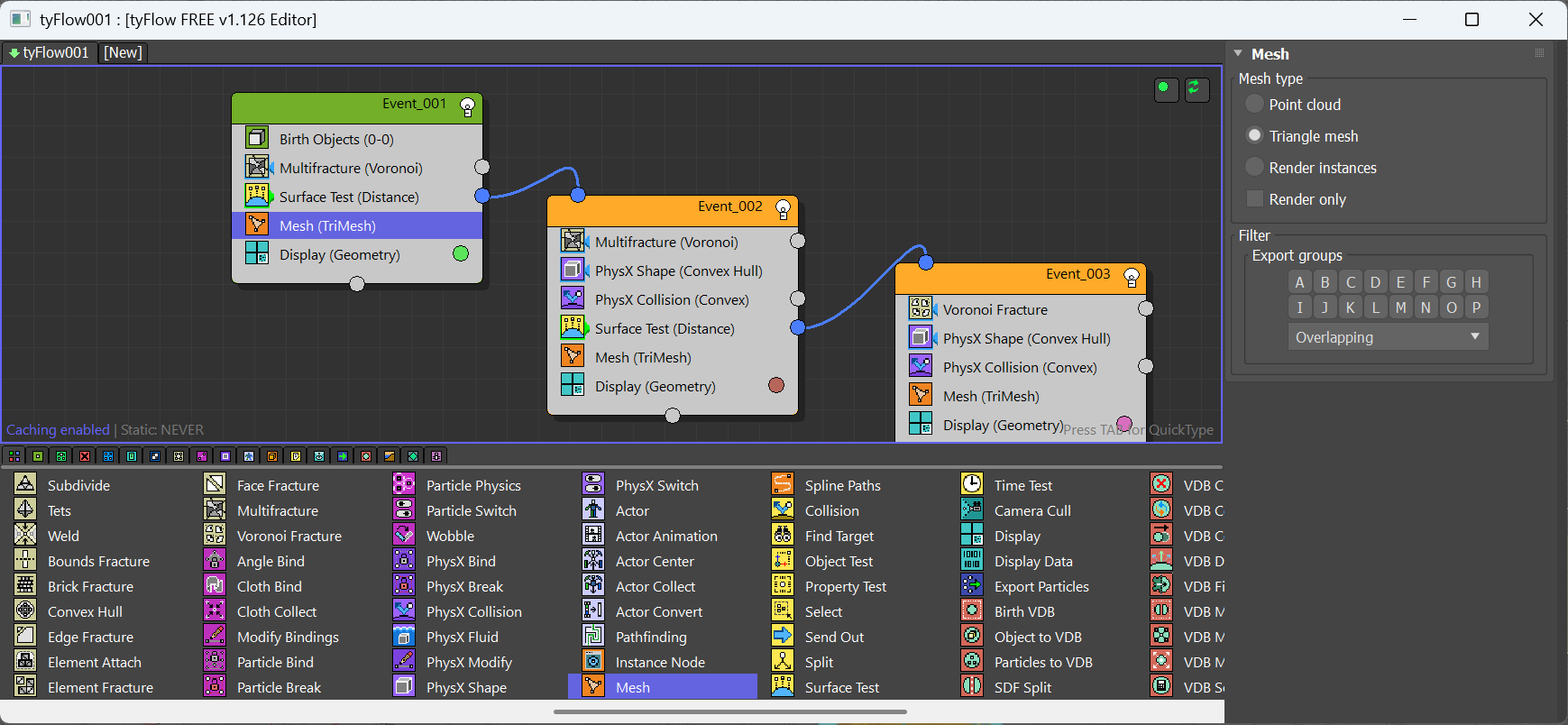Screen dimensions: 1568x725
Task: Click green display color of Event_001
Action: (x=461, y=253)
